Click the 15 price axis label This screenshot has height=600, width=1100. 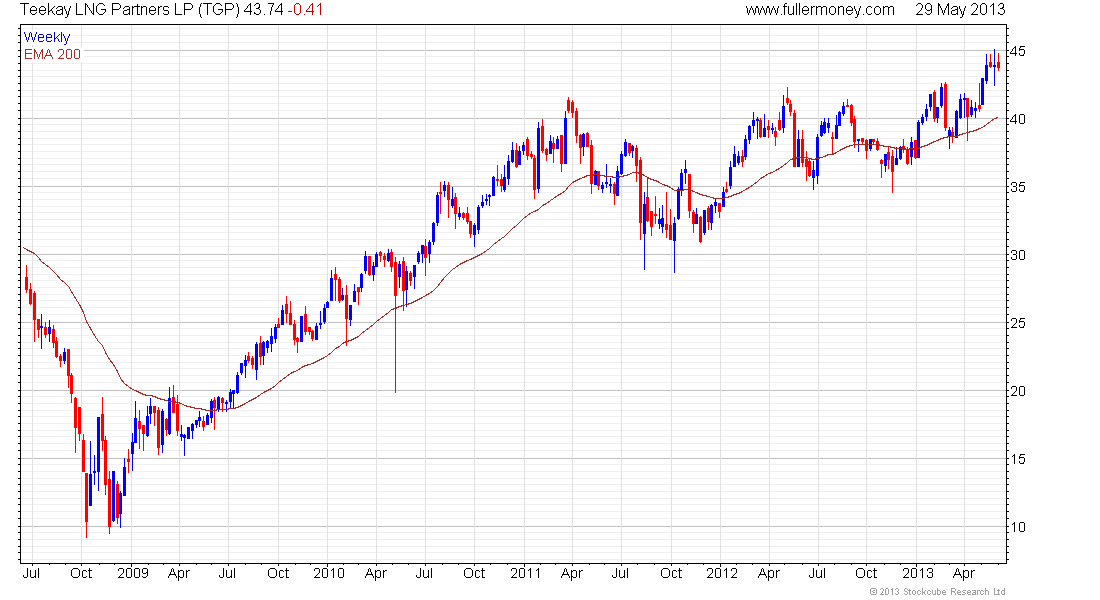[1017, 460]
